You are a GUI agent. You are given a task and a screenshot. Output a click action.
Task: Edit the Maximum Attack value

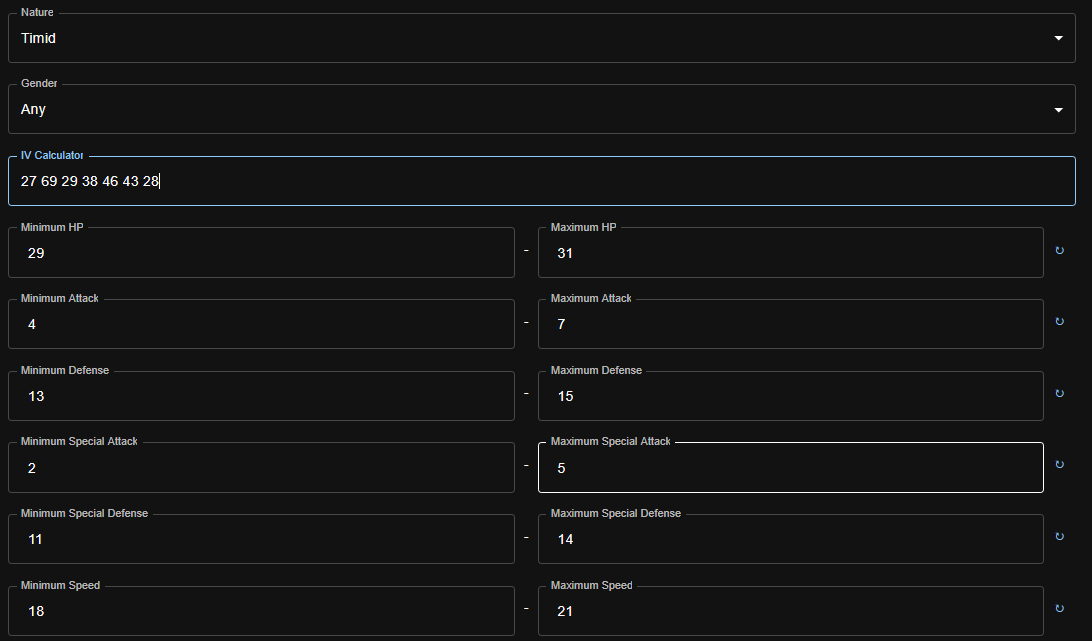pyautogui.click(x=790, y=325)
